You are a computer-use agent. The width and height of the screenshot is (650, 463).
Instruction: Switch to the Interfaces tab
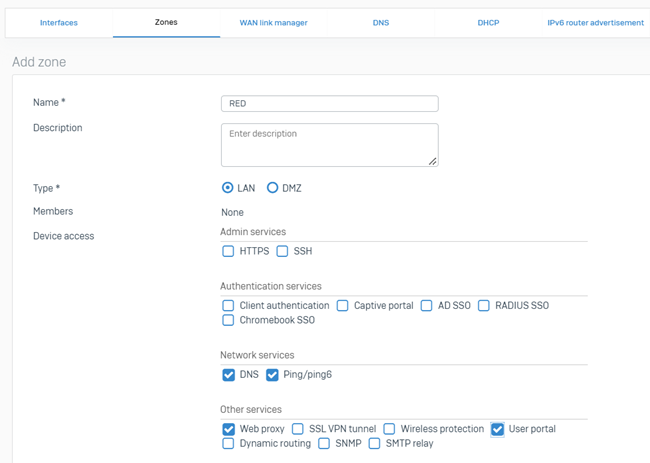coord(58,22)
